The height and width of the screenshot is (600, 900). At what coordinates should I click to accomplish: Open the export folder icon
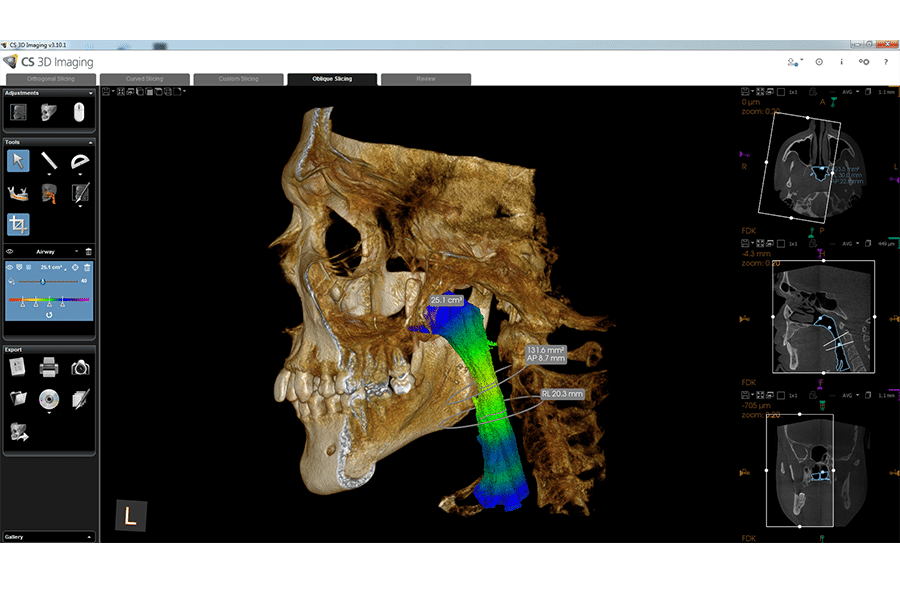18,398
